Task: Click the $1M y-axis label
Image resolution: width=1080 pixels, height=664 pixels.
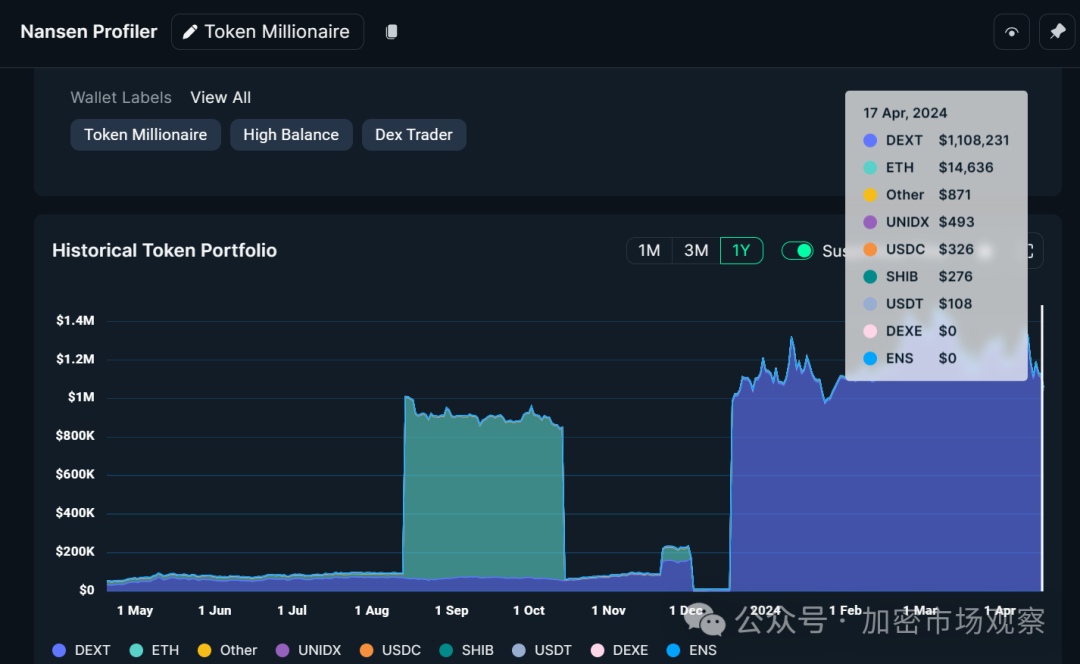Action: coord(81,397)
